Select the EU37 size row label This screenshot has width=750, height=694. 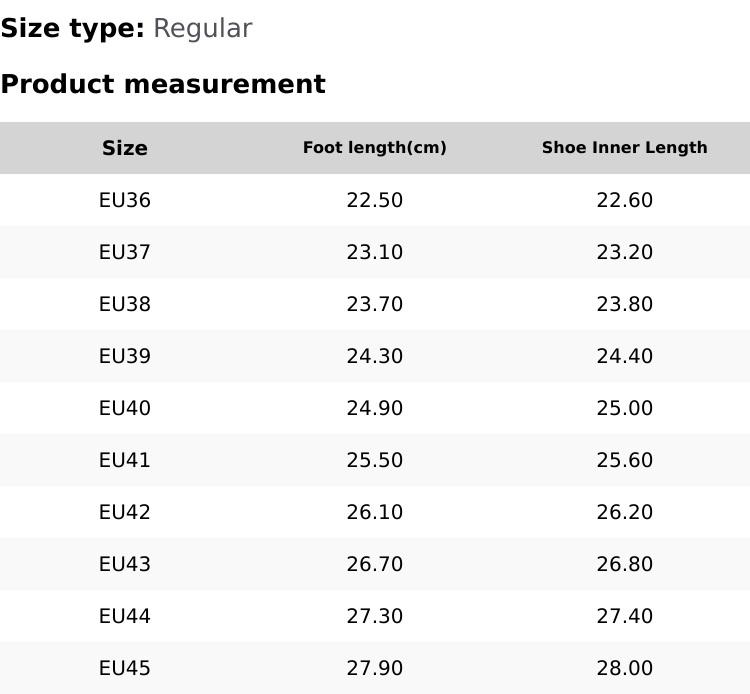(125, 252)
